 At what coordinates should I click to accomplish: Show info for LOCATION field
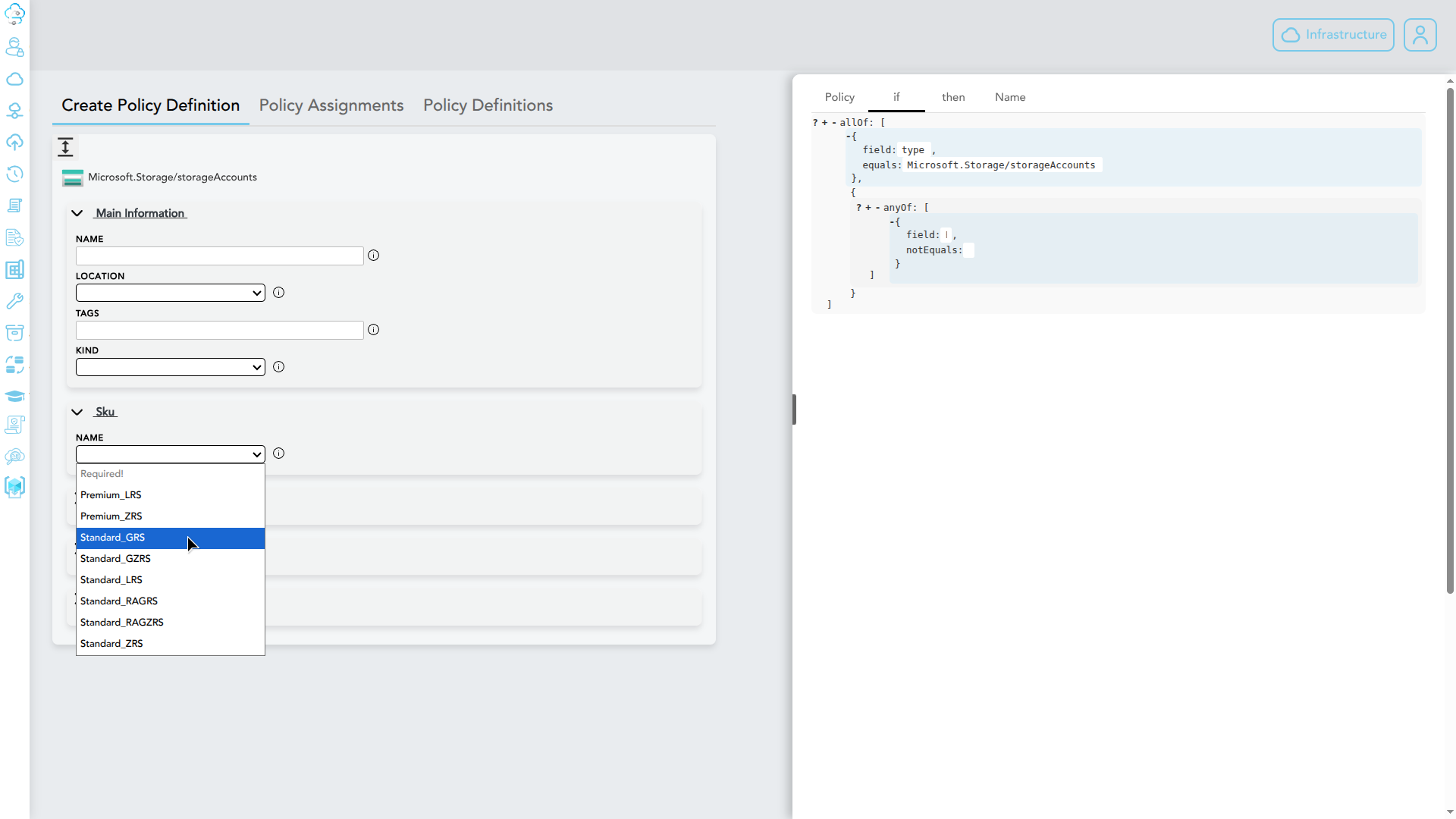click(278, 293)
